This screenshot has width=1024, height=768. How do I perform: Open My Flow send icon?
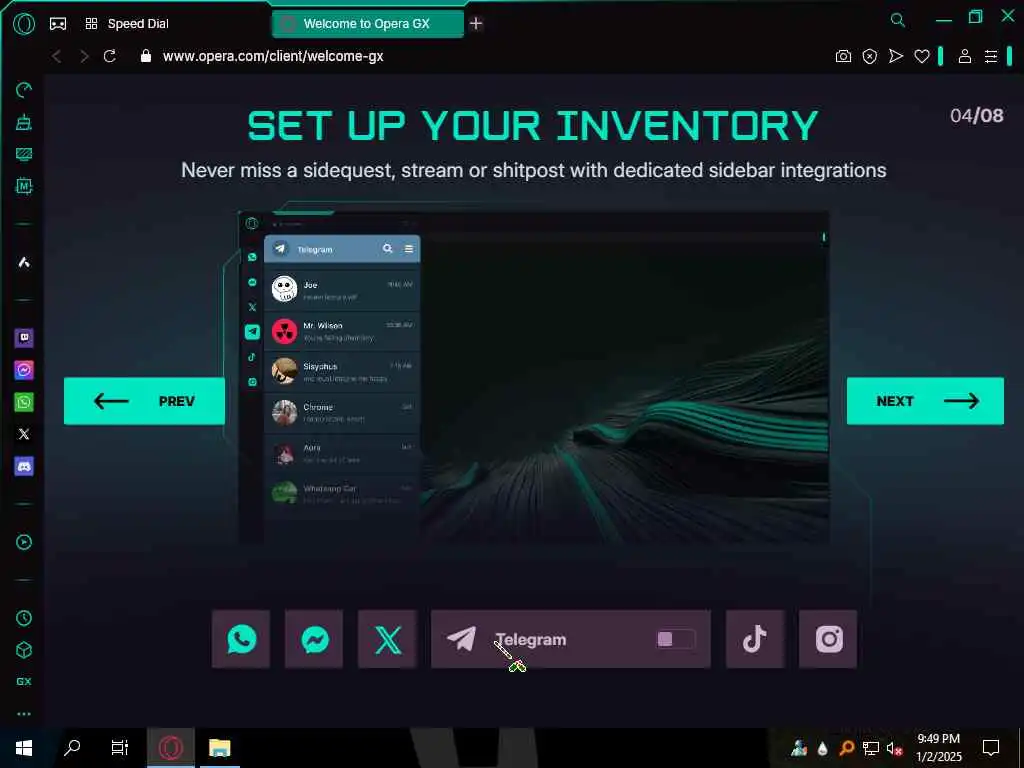coord(896,57)
